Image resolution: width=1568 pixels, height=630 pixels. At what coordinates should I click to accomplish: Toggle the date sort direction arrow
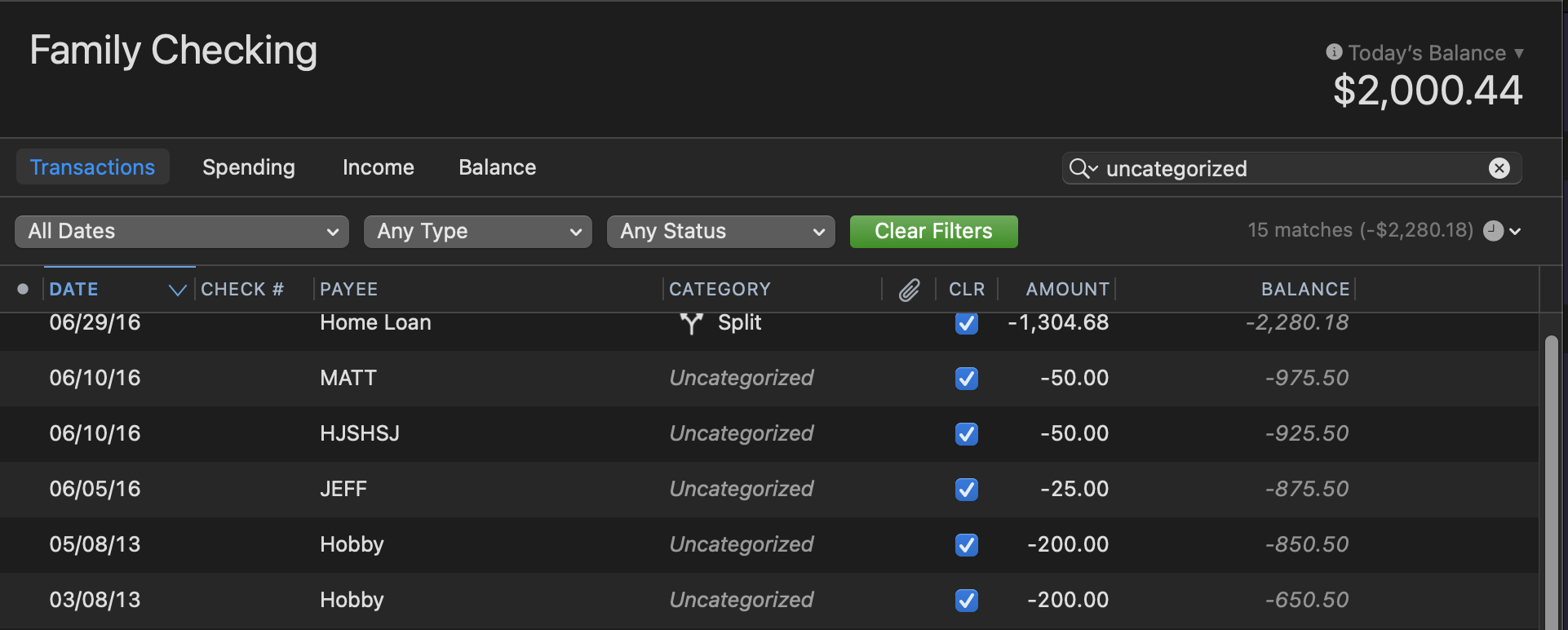pos(177,290)
